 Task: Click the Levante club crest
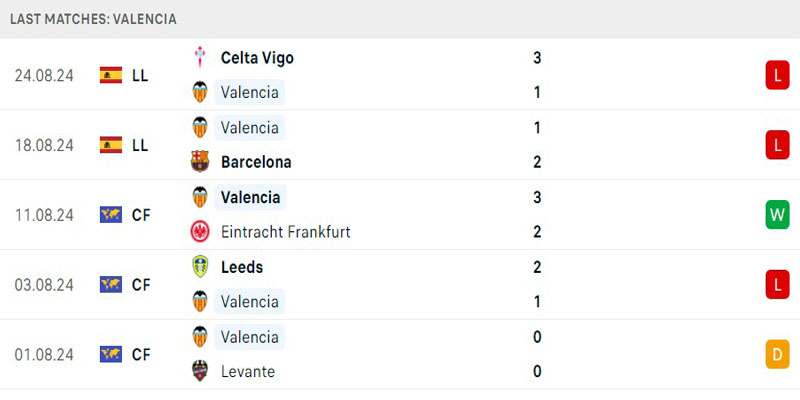pos(199,370)
